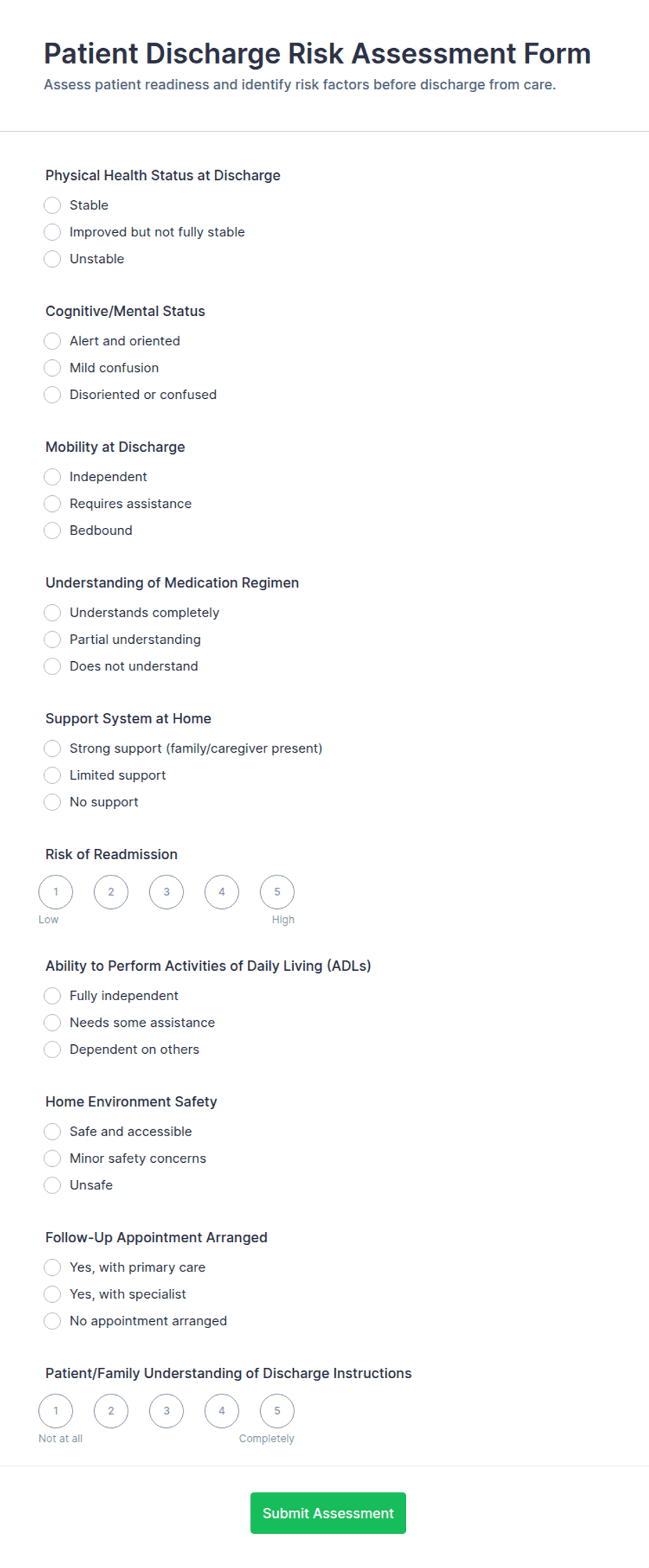Choose "Minor safety concerns" for Home Environment
Viewport: 649px width, 1568px height.
[x=52, y=1159]
